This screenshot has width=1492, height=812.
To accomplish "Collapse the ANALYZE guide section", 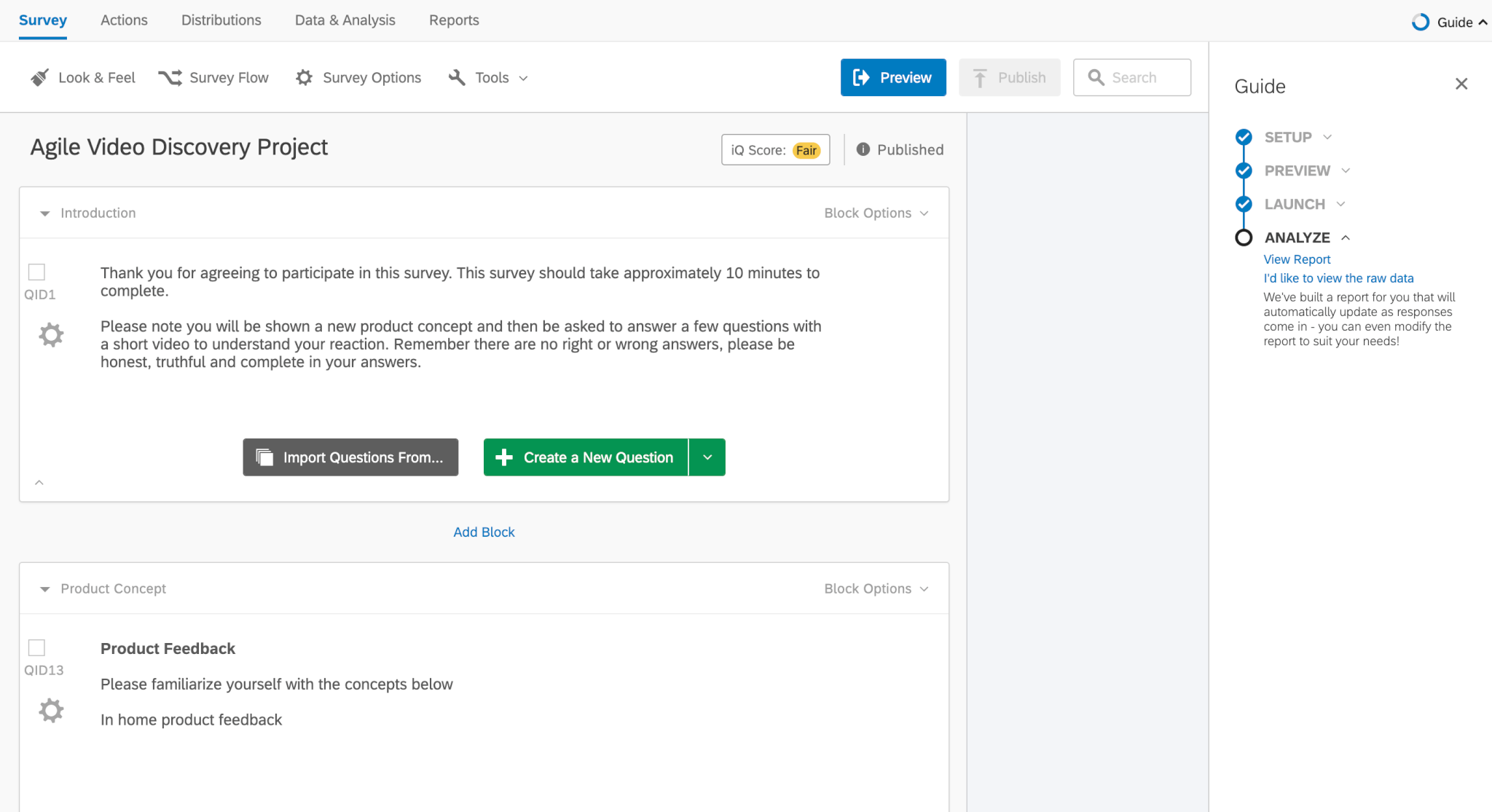I will [1346, 237].
